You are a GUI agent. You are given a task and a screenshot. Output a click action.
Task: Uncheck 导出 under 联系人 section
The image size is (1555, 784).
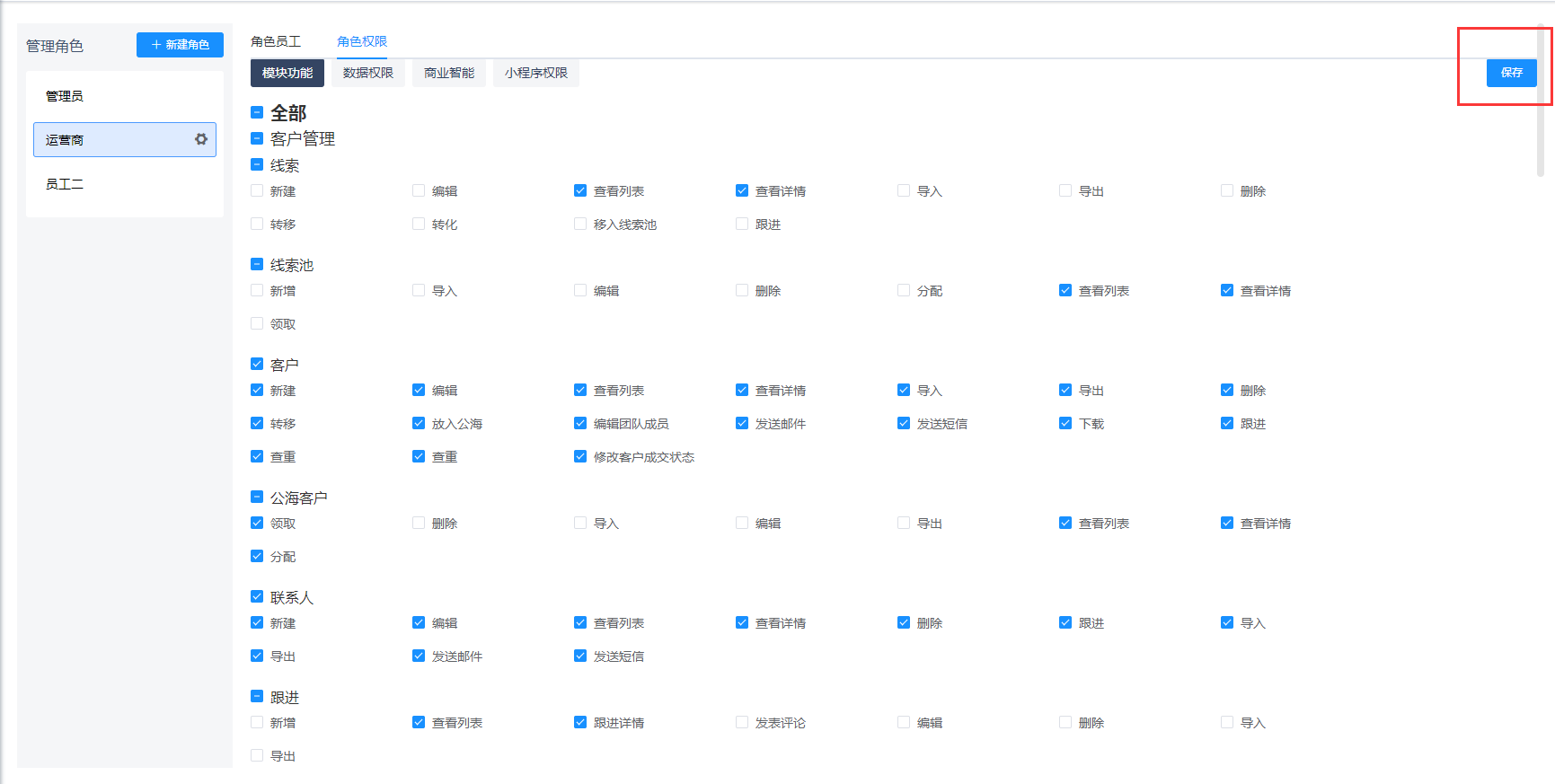coord(257,656)
